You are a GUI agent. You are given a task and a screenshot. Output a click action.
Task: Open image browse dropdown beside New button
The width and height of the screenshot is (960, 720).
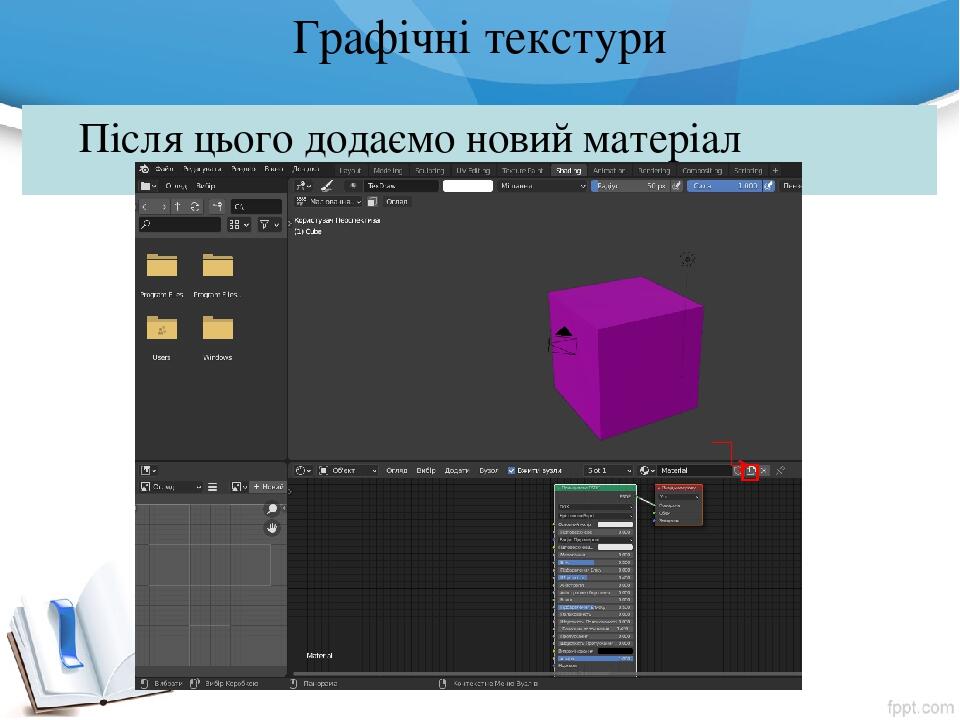238,487
